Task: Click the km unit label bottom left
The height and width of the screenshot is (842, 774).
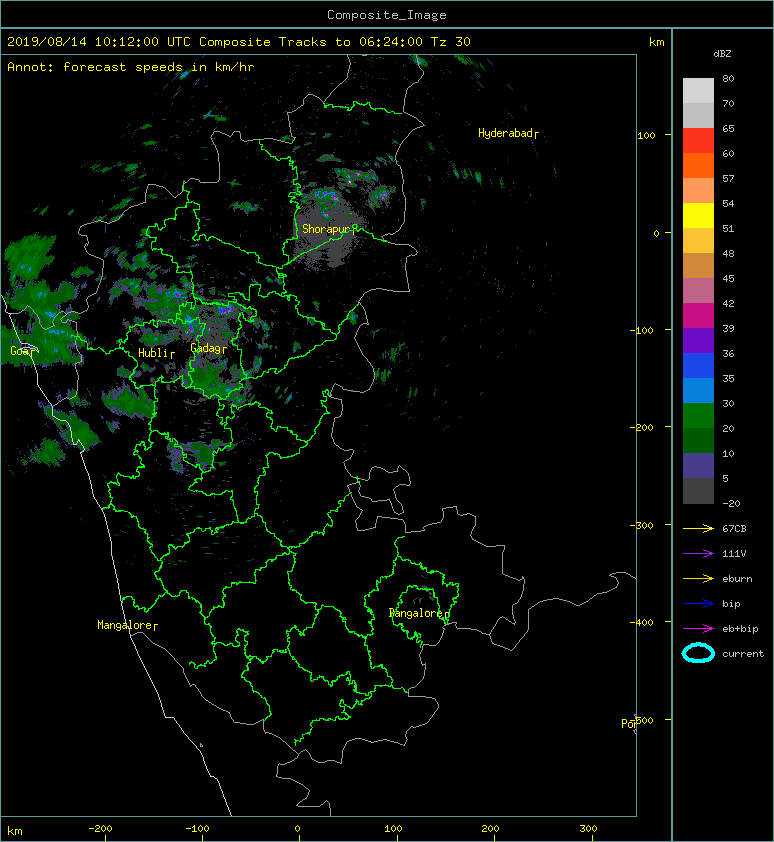Action: click(15, 831)
